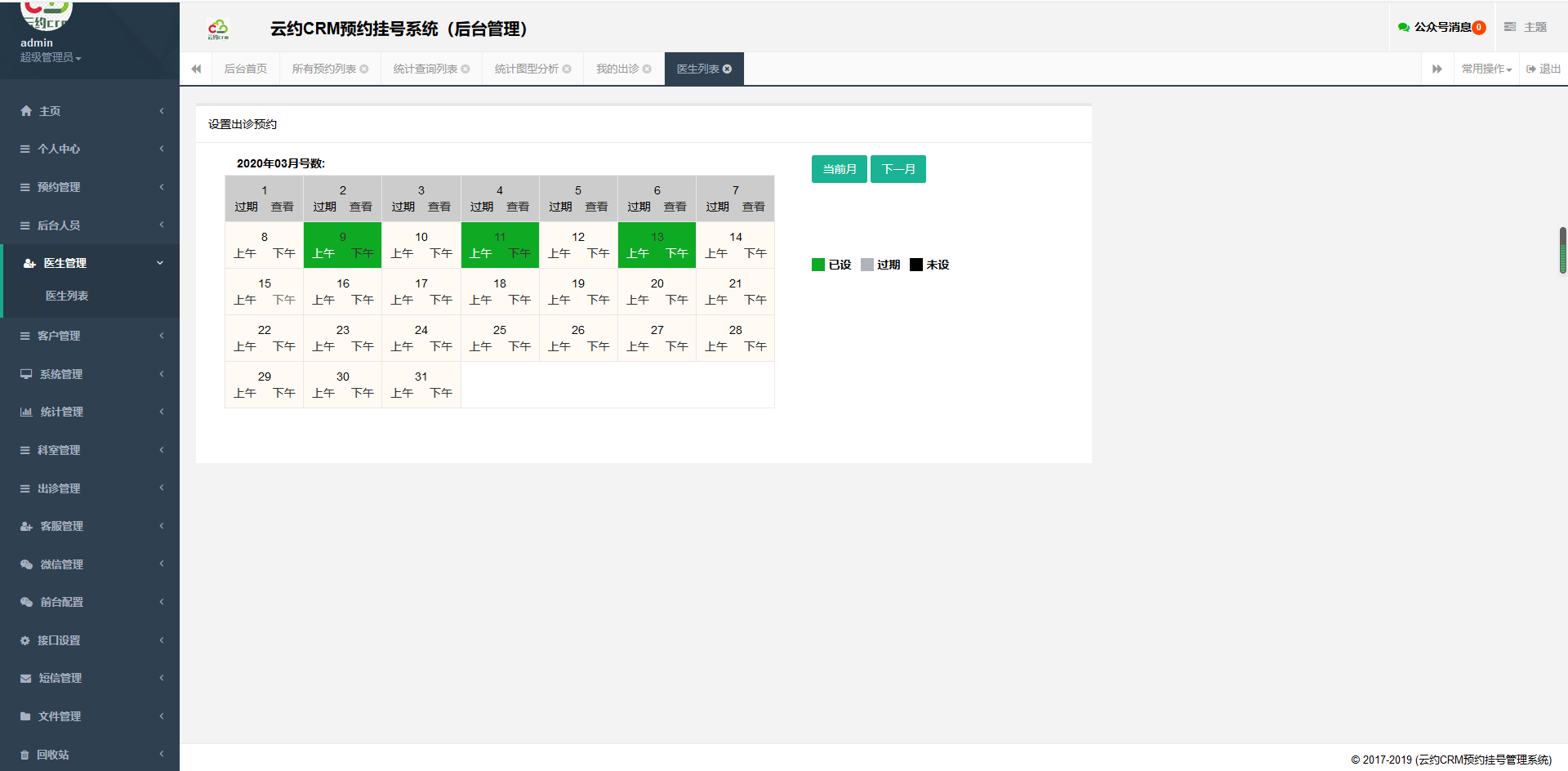Close the 医生列表 tab using its x icon
Screen dimensions: 1568x771
click(728, 69)
